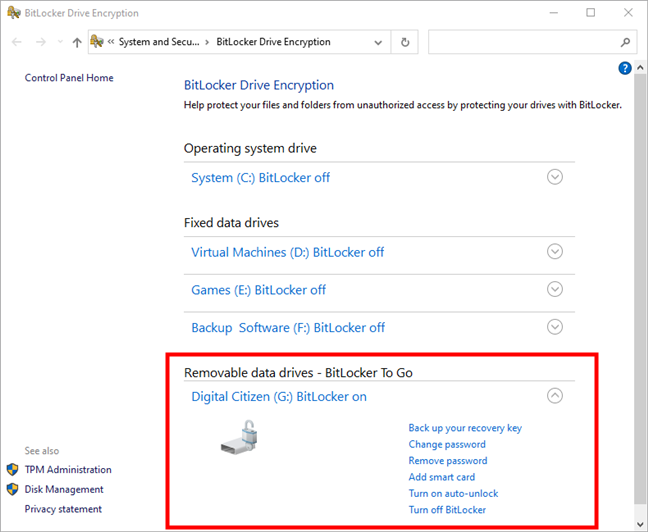This screenshot has height=532, width=648.
Task: Click Back up your recovery key
Action: tap(465, 428)
